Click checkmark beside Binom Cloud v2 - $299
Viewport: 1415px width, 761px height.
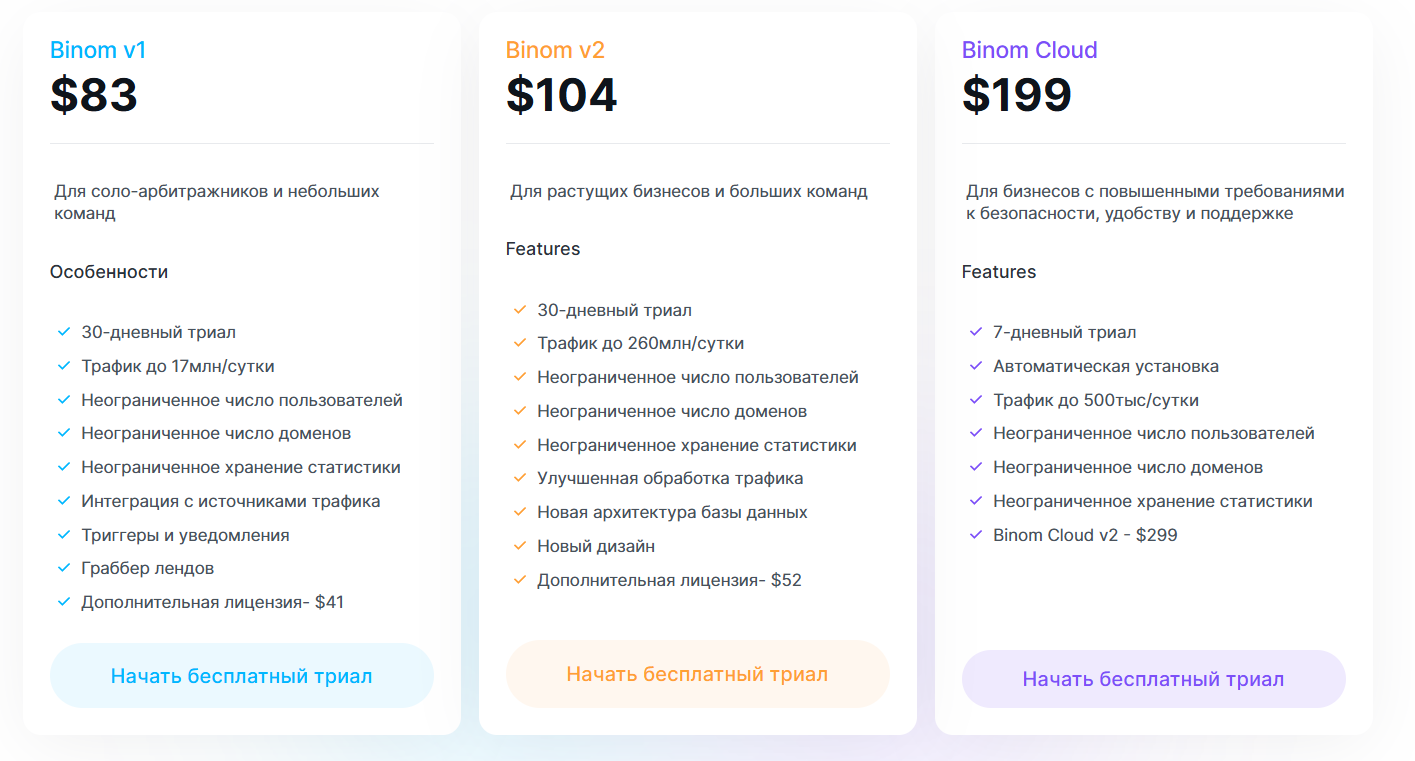(x=976, y=535)
